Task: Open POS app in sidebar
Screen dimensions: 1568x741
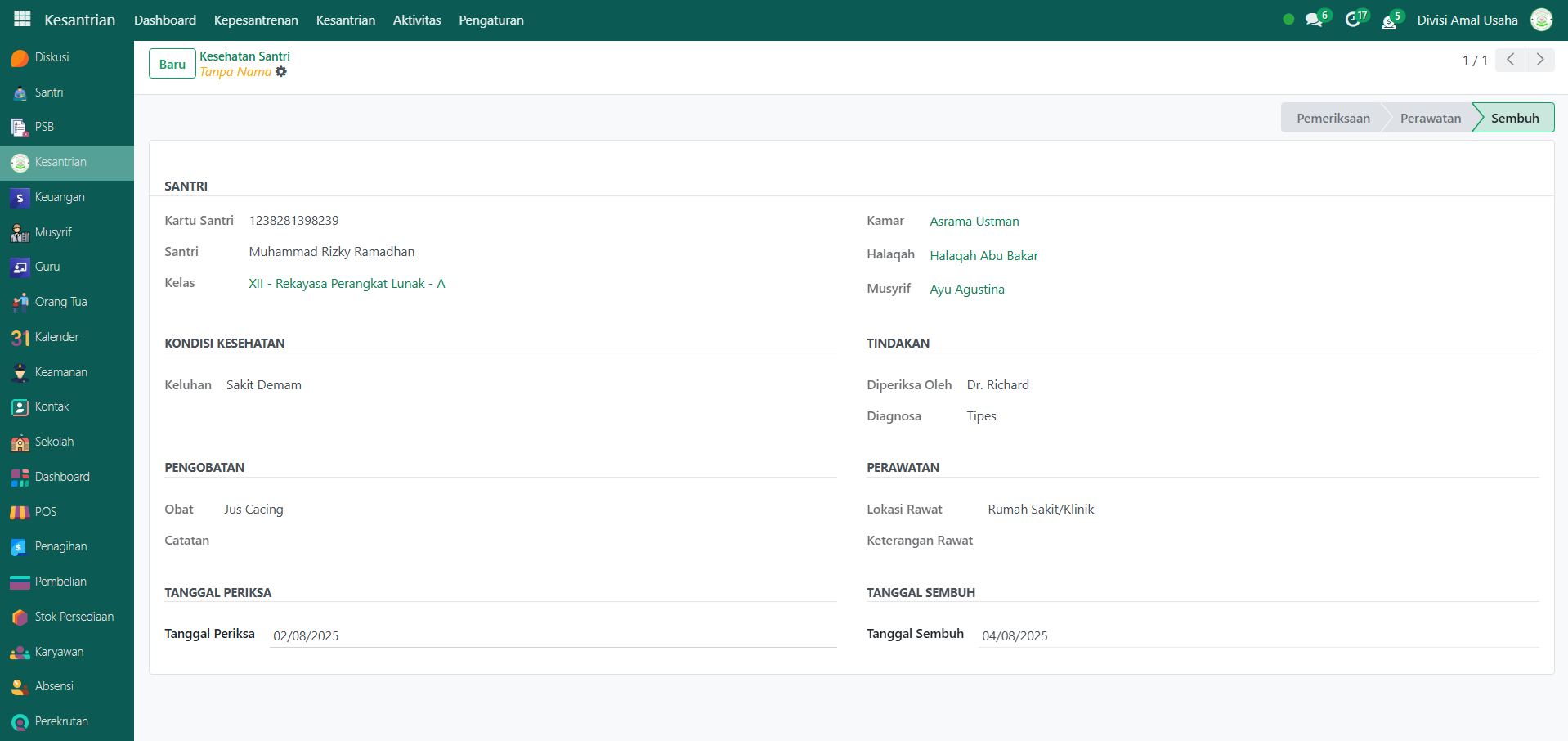Action: click(45, 512)
